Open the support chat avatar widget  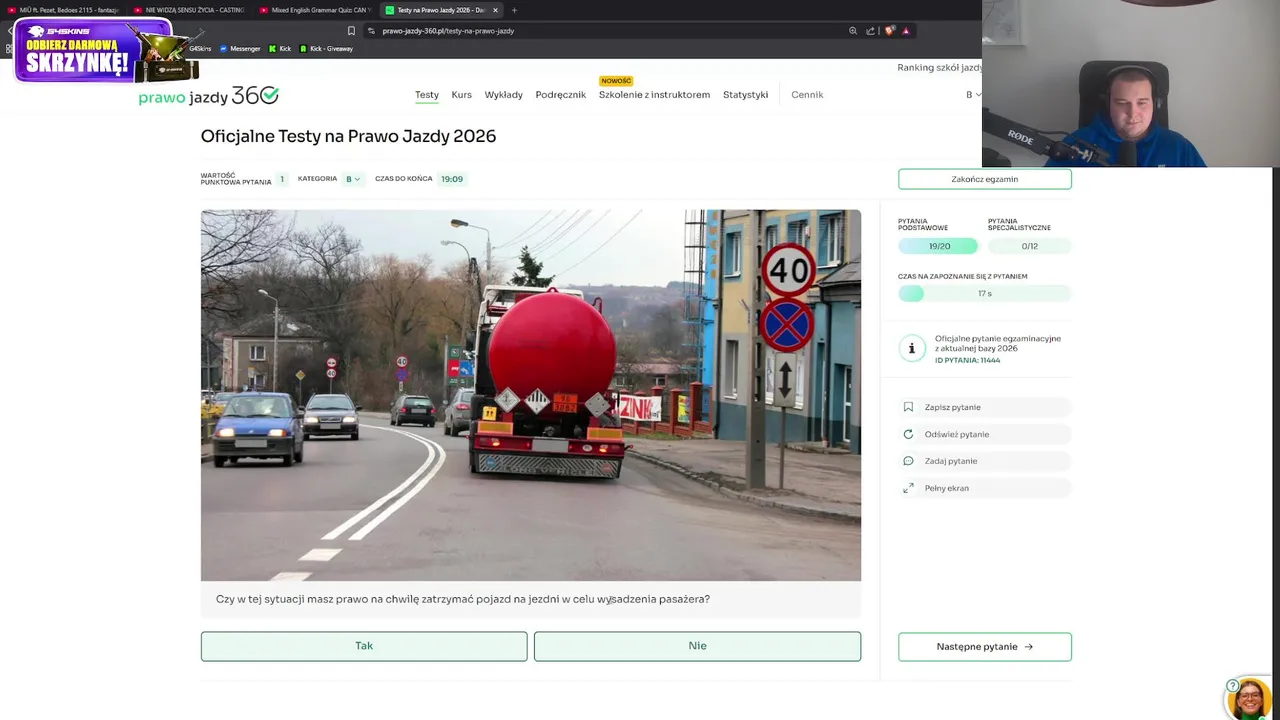tap(1249, 698)
